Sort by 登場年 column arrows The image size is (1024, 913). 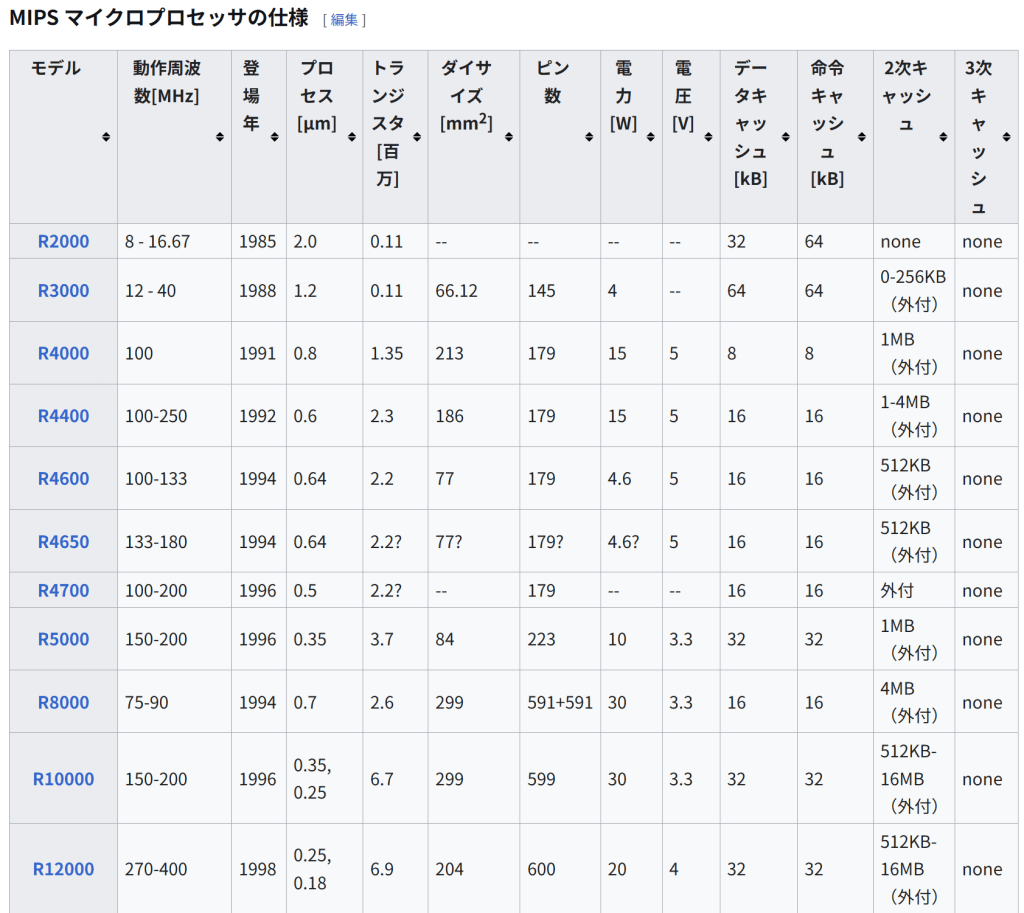274,137
